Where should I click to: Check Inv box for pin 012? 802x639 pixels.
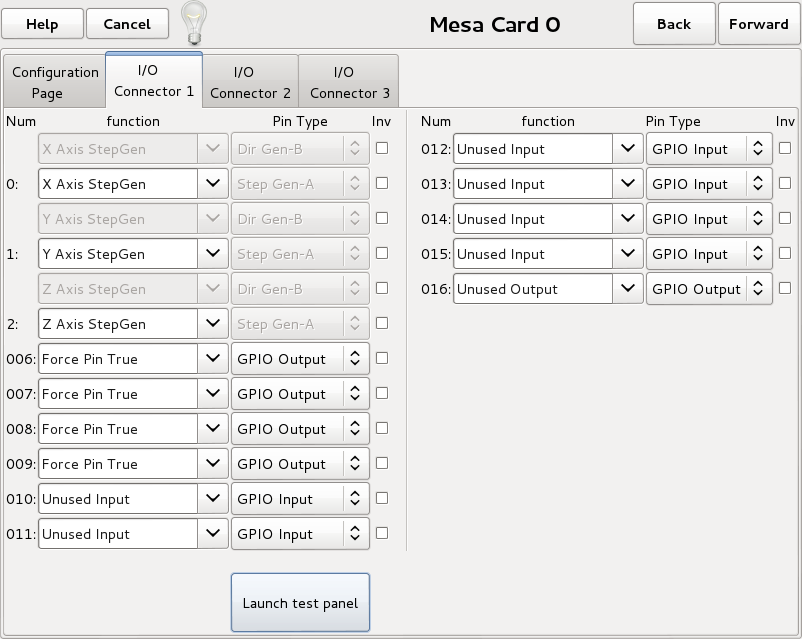785,148
